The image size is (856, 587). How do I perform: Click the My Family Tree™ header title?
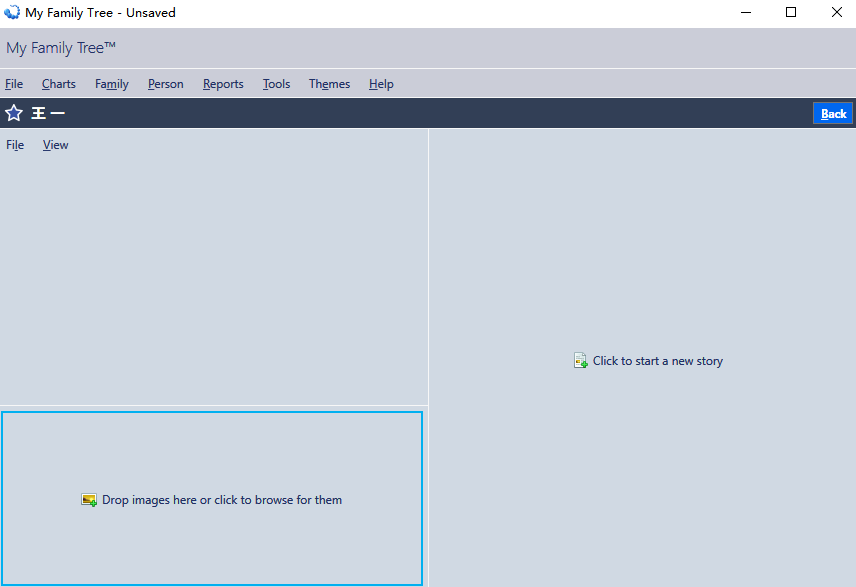61,48
